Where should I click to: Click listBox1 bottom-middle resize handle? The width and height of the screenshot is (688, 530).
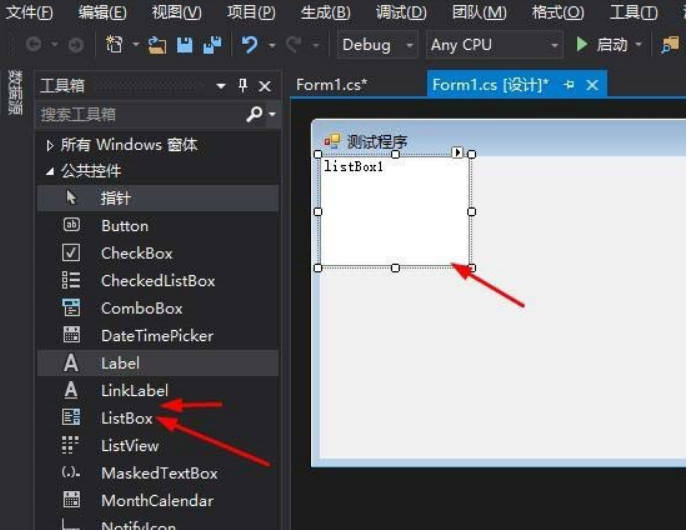(x=395, y=268)
